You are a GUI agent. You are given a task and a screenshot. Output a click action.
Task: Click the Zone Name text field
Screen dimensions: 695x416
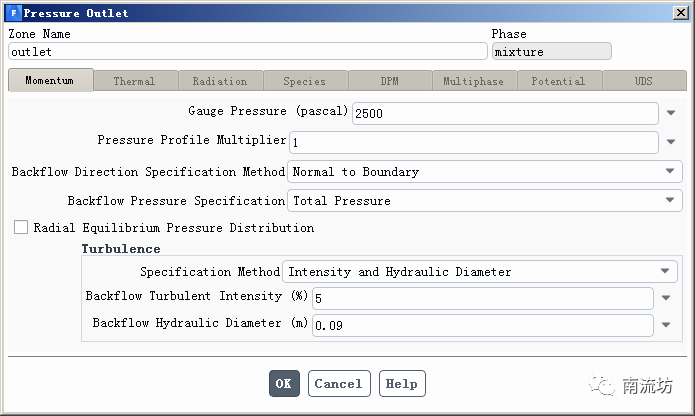[247, 51]
